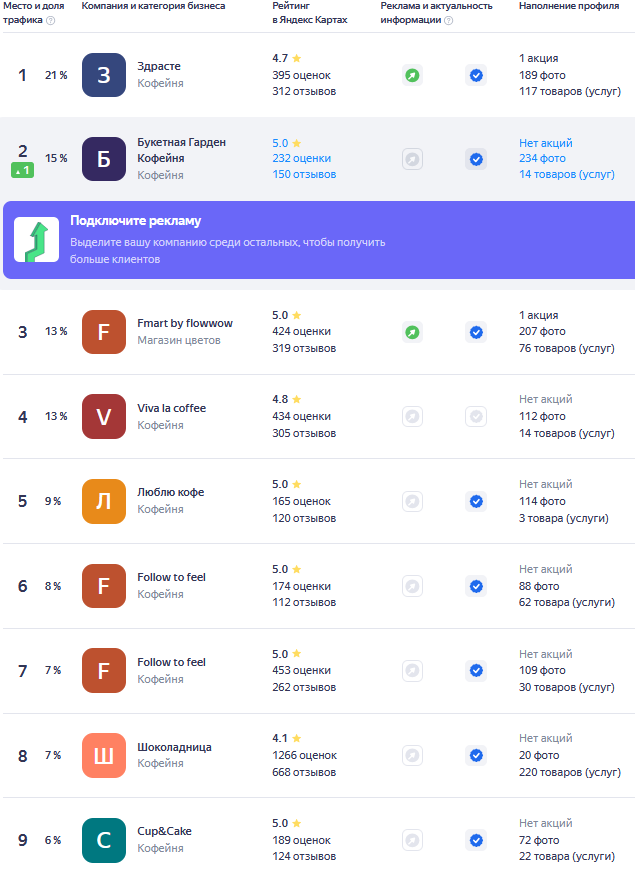Click the blue verified checkmark for Люблю кофе
The height and width of the screenshot is (875, 635).
[476, 501]
